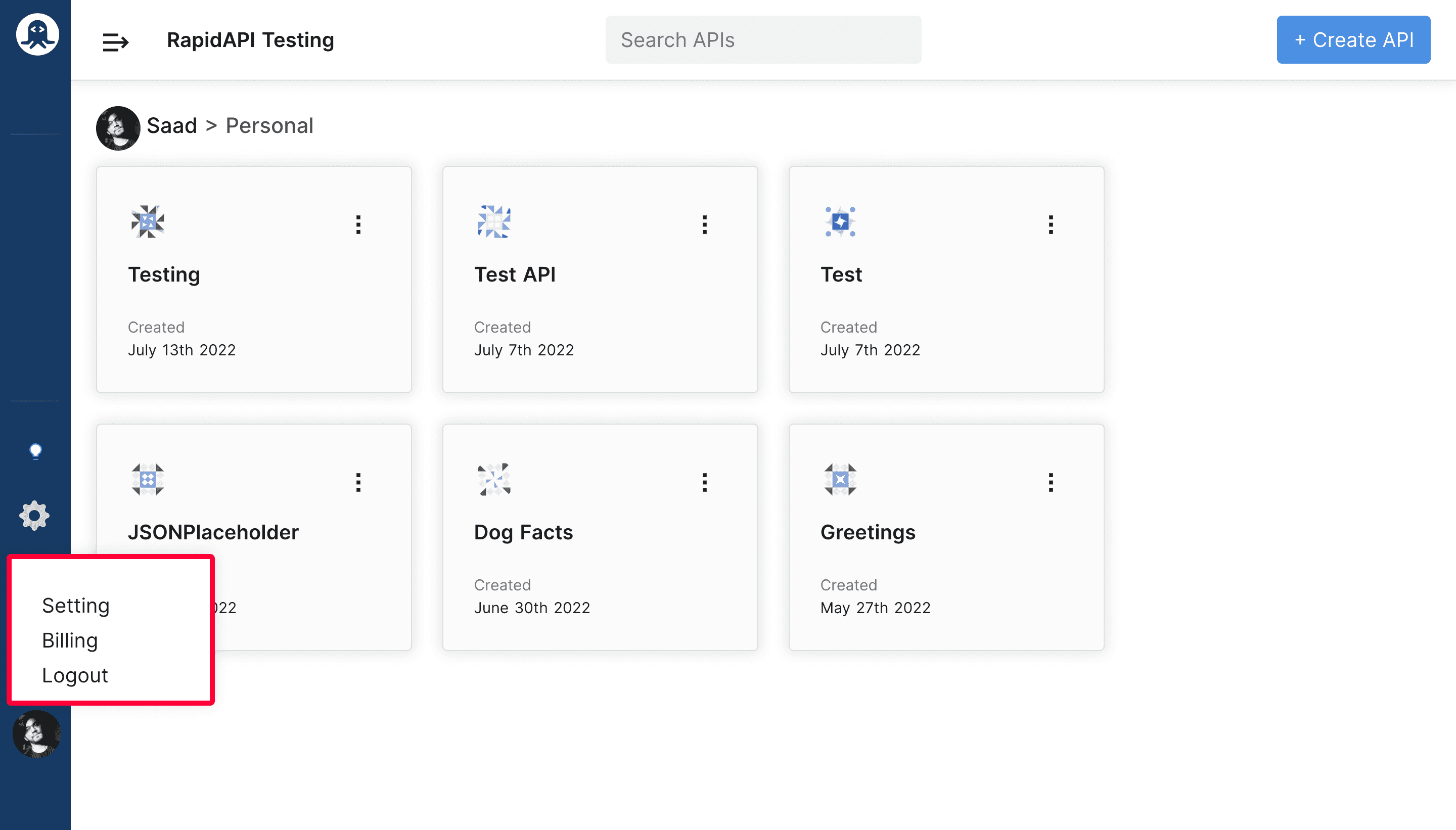Click the May 27th 2022 date text
Viewport: 1456px width, 830px height.
coord(875,608)
